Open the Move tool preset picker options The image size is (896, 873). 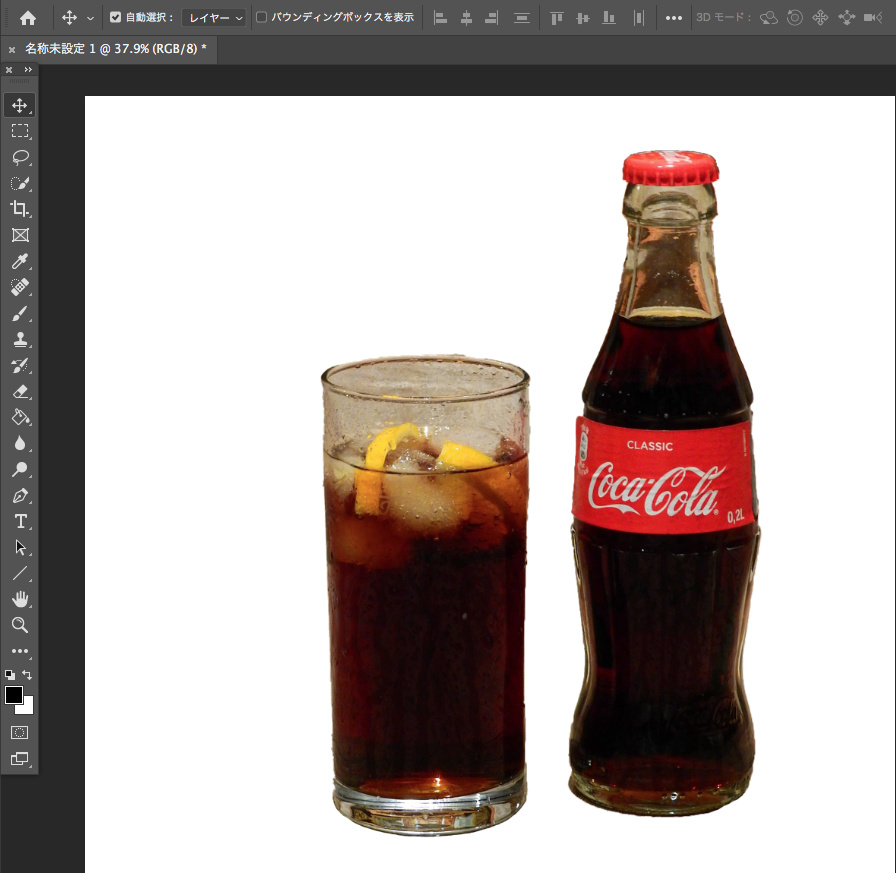tap(90, 18)
